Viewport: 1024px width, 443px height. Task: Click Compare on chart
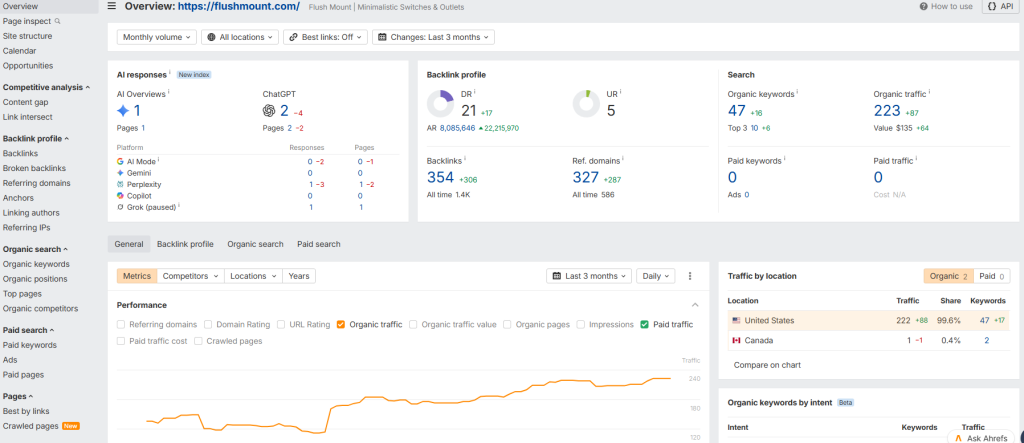[x=767, y=365]
